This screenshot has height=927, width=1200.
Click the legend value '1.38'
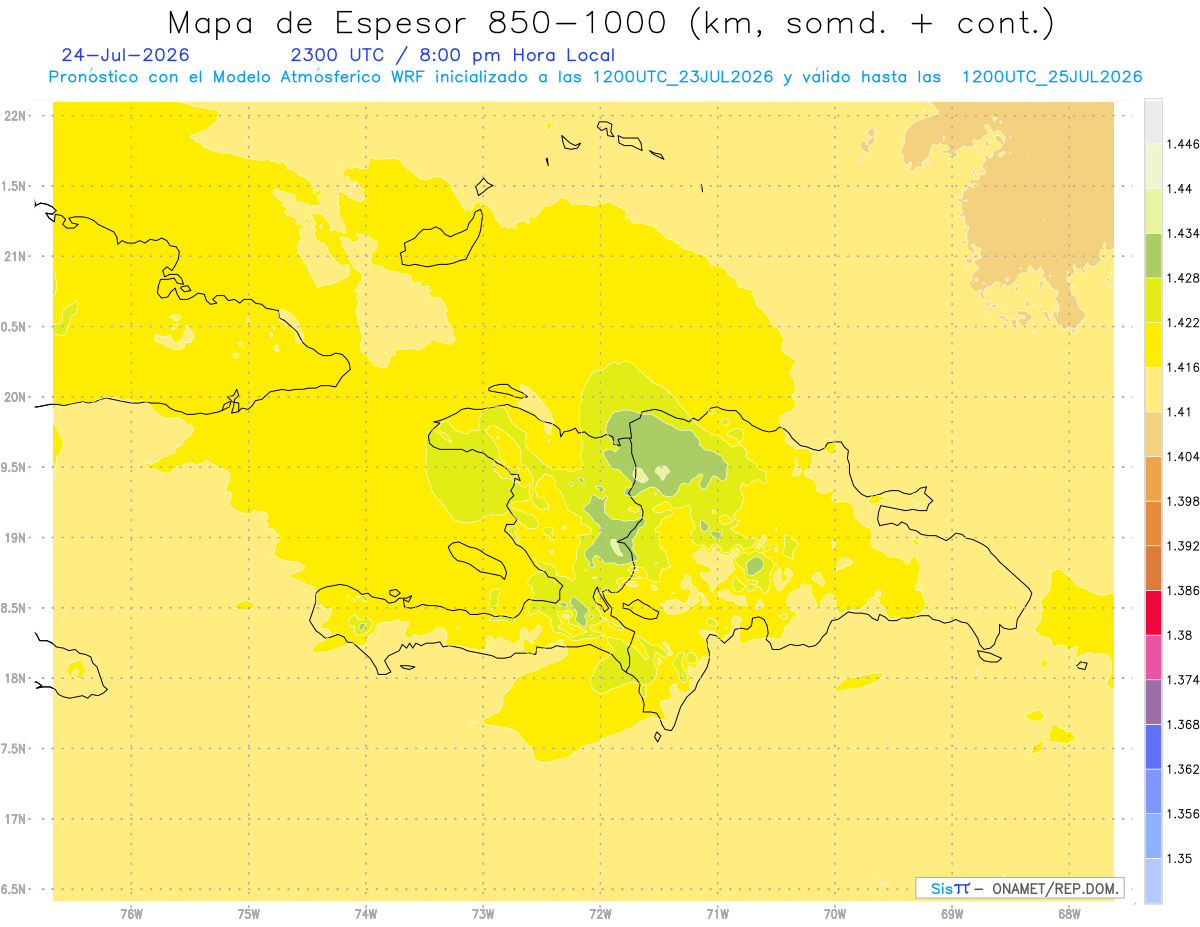(1179, 635)
